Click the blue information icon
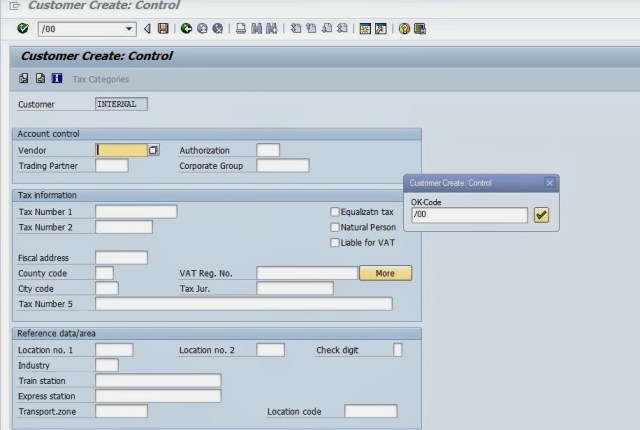The image size is (640, 430). click(x=57, y=79)
